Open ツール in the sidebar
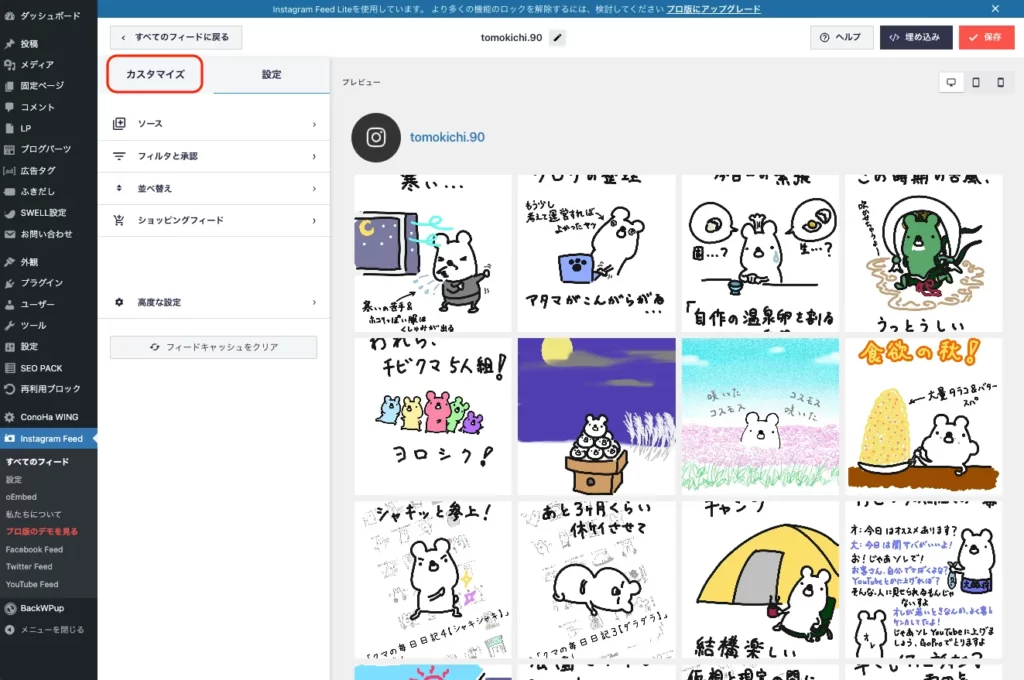Viewport: 1024px width, 680px height. [49, 325]
